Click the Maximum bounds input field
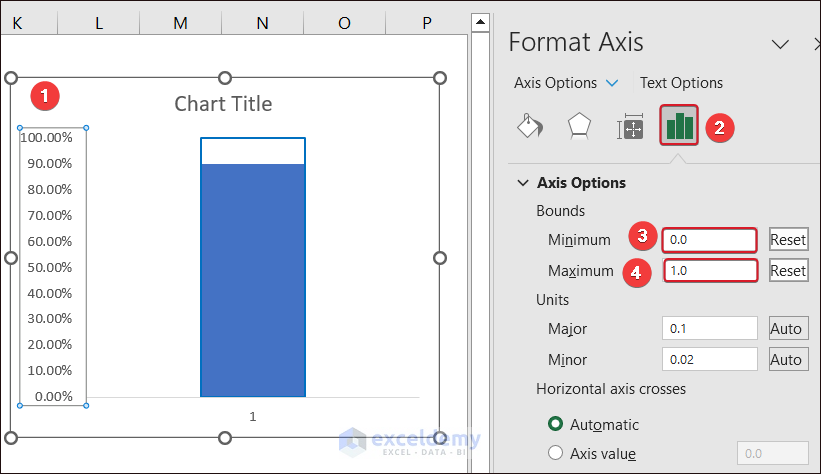Image resolution: width=821 pixels, height=474 pixels. (710, 270)
